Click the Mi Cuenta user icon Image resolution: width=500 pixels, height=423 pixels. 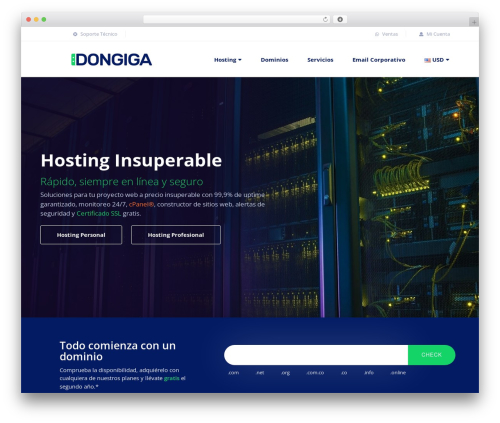(x=421, y=34)
